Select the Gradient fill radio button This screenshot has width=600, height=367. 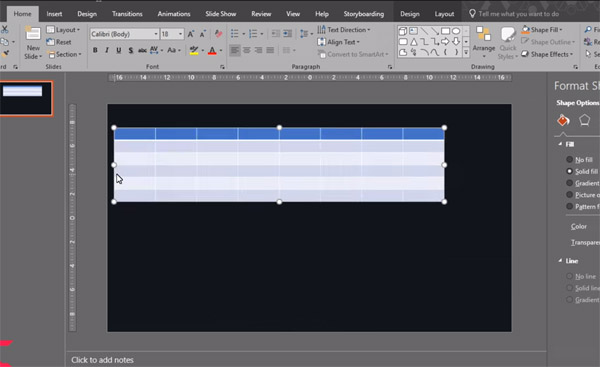569,183
